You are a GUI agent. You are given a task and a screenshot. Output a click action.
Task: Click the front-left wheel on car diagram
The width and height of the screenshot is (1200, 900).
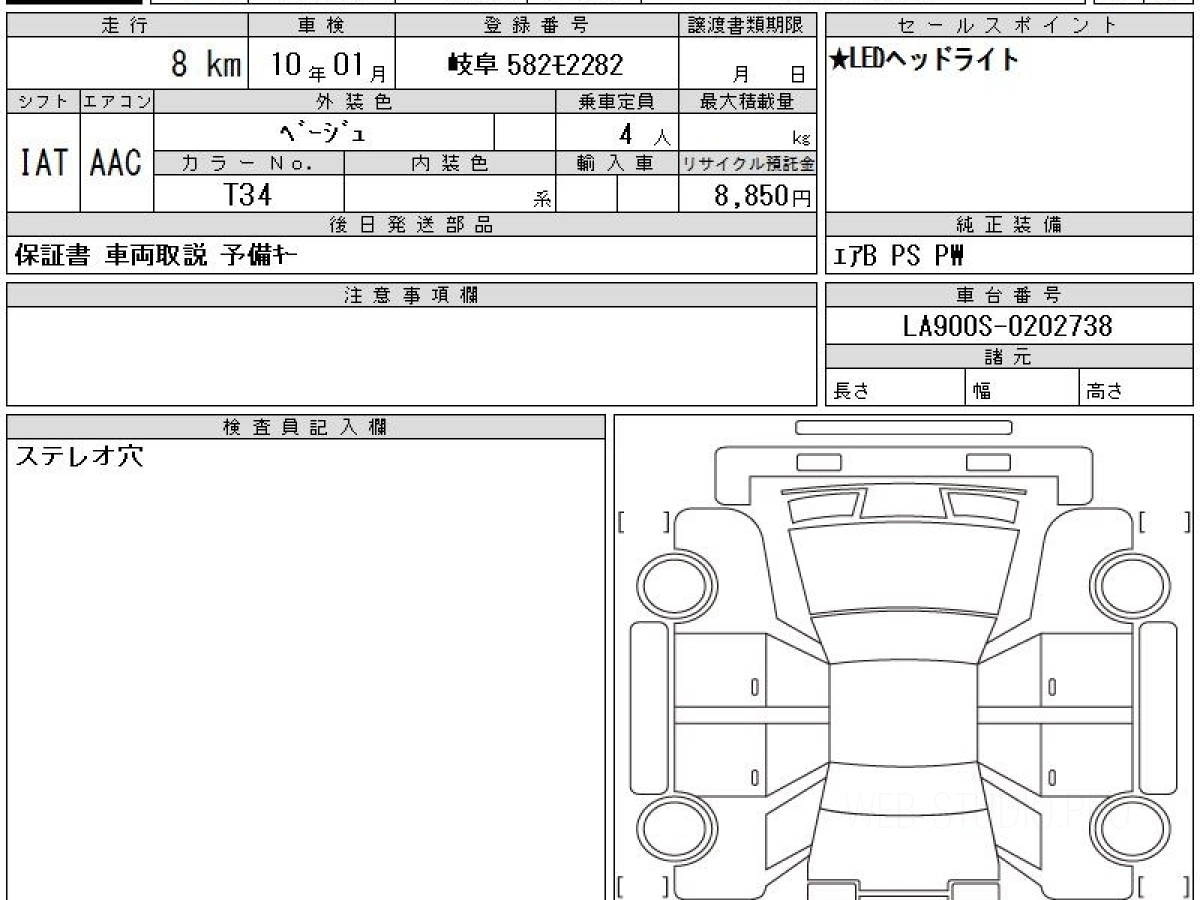tap(676, 584)
